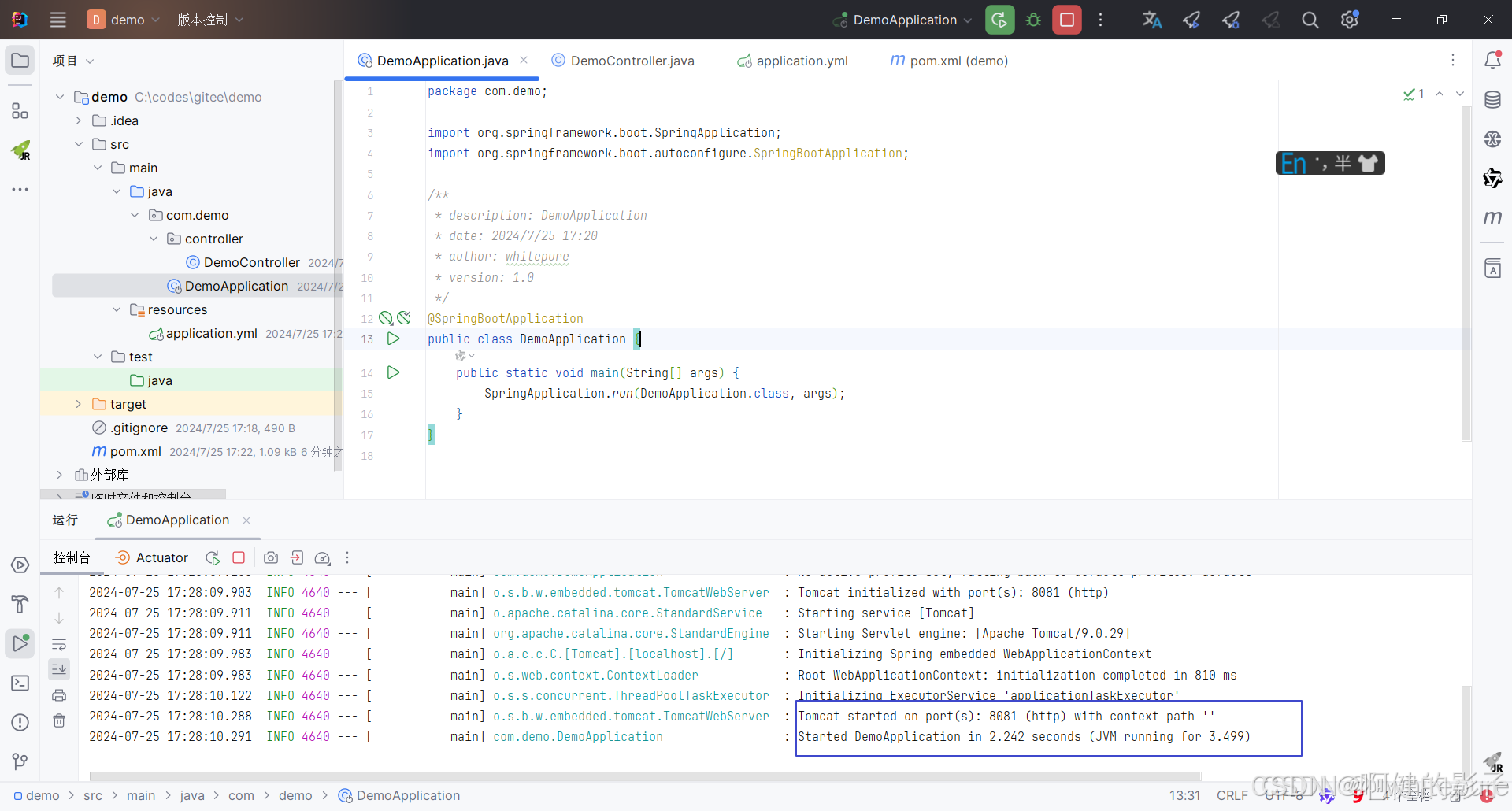The image size is (1512, 811).
Task: Collapse the com.demo package
Action: point(135,215)
